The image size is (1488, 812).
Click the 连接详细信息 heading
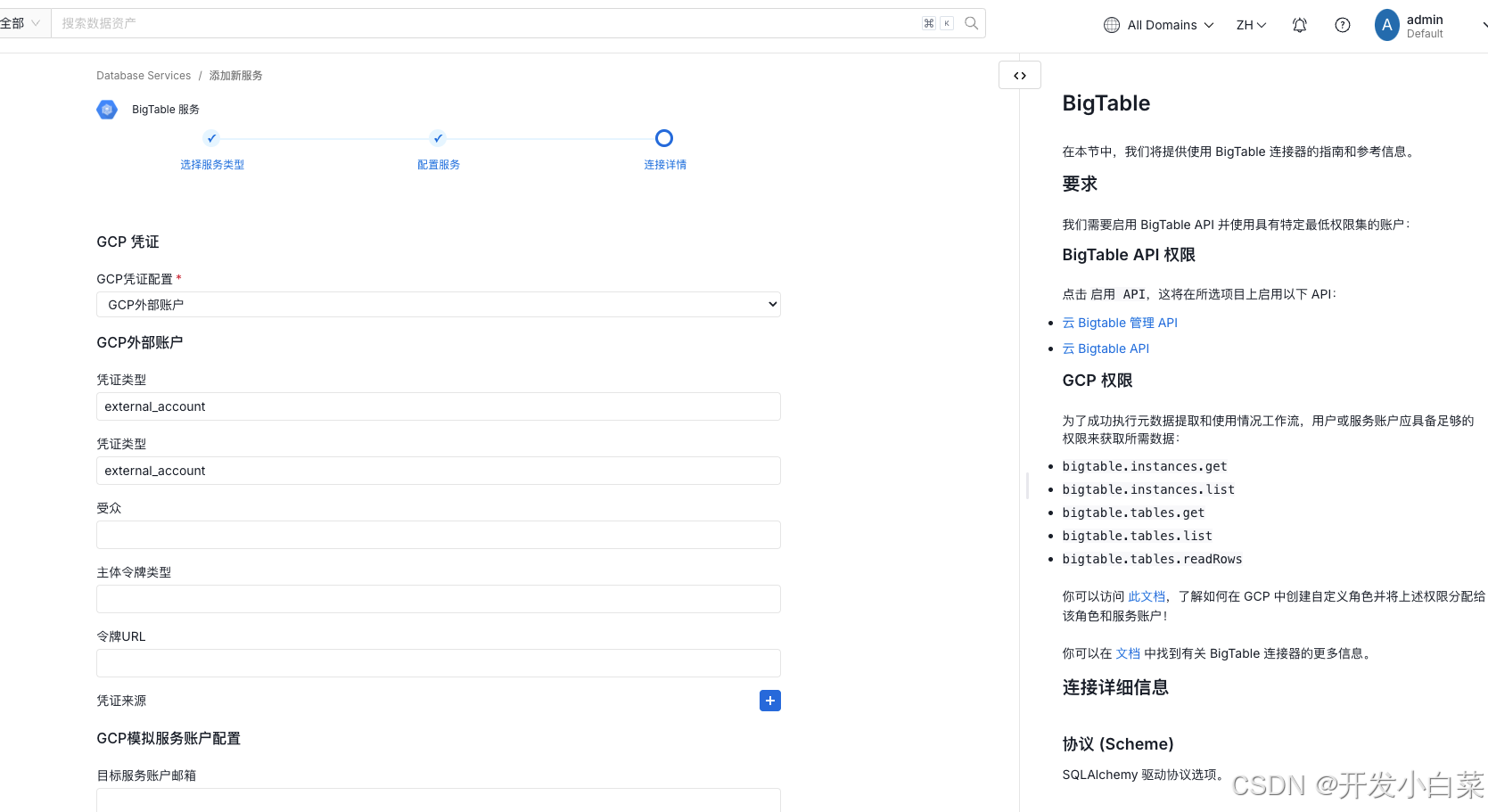click(1115, 687)
